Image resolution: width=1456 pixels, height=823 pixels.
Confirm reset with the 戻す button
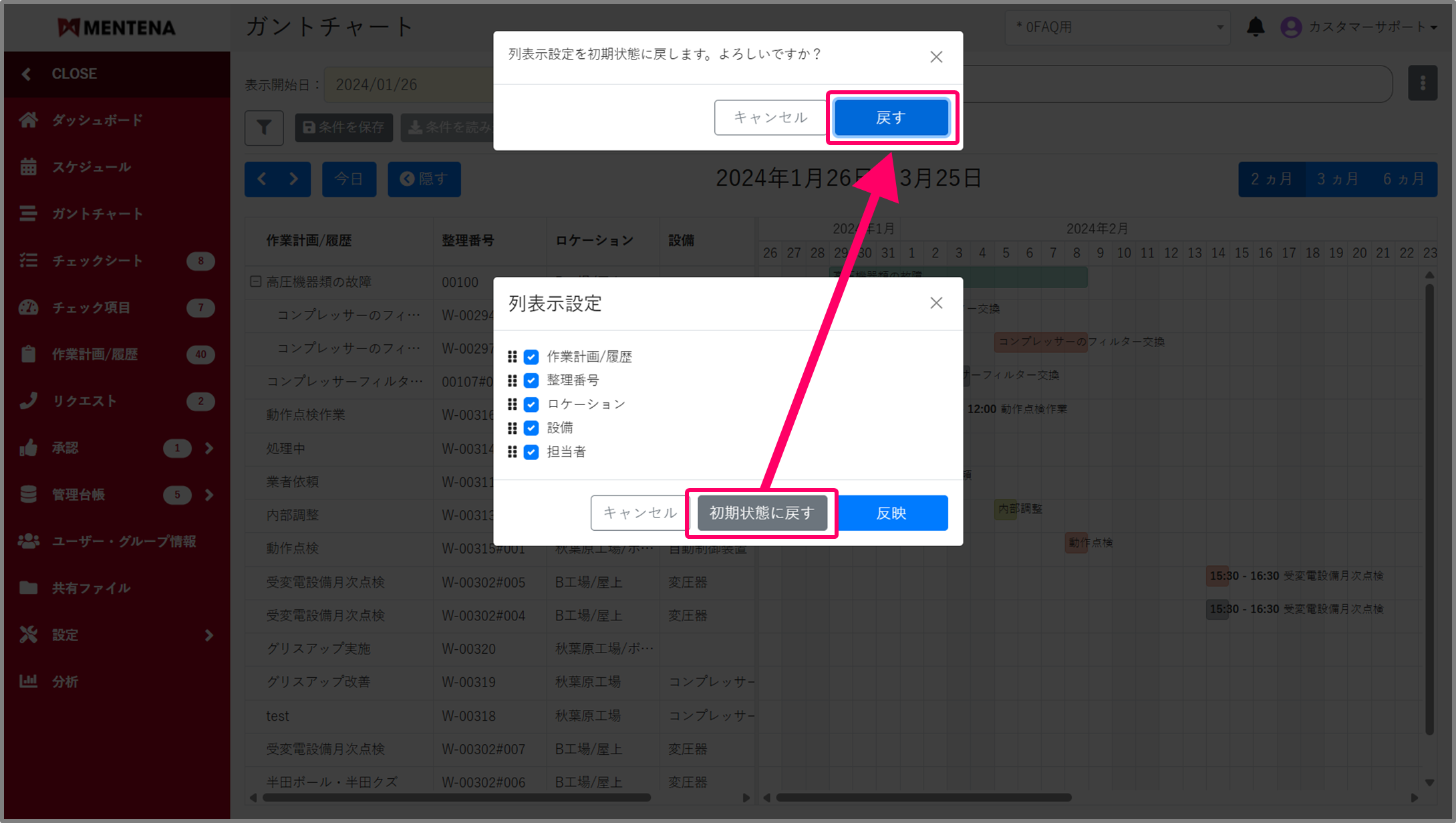pyautogui.click(x=891, y=118)
